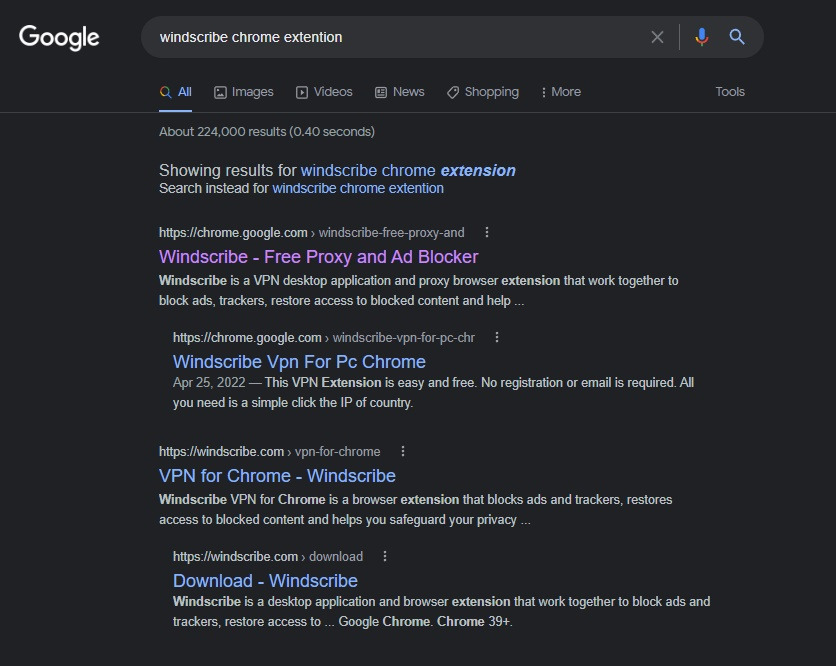Switch to the Videos tab

click(x=324, y=92)
